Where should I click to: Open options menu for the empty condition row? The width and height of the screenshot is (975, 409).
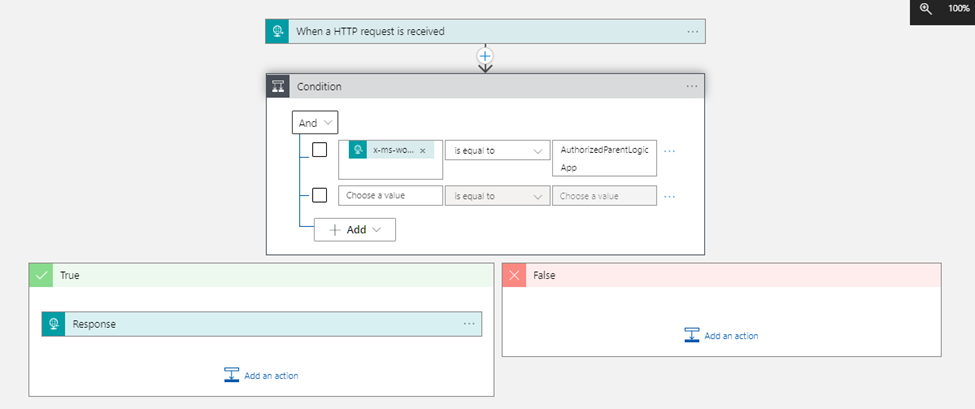point(669,196)
